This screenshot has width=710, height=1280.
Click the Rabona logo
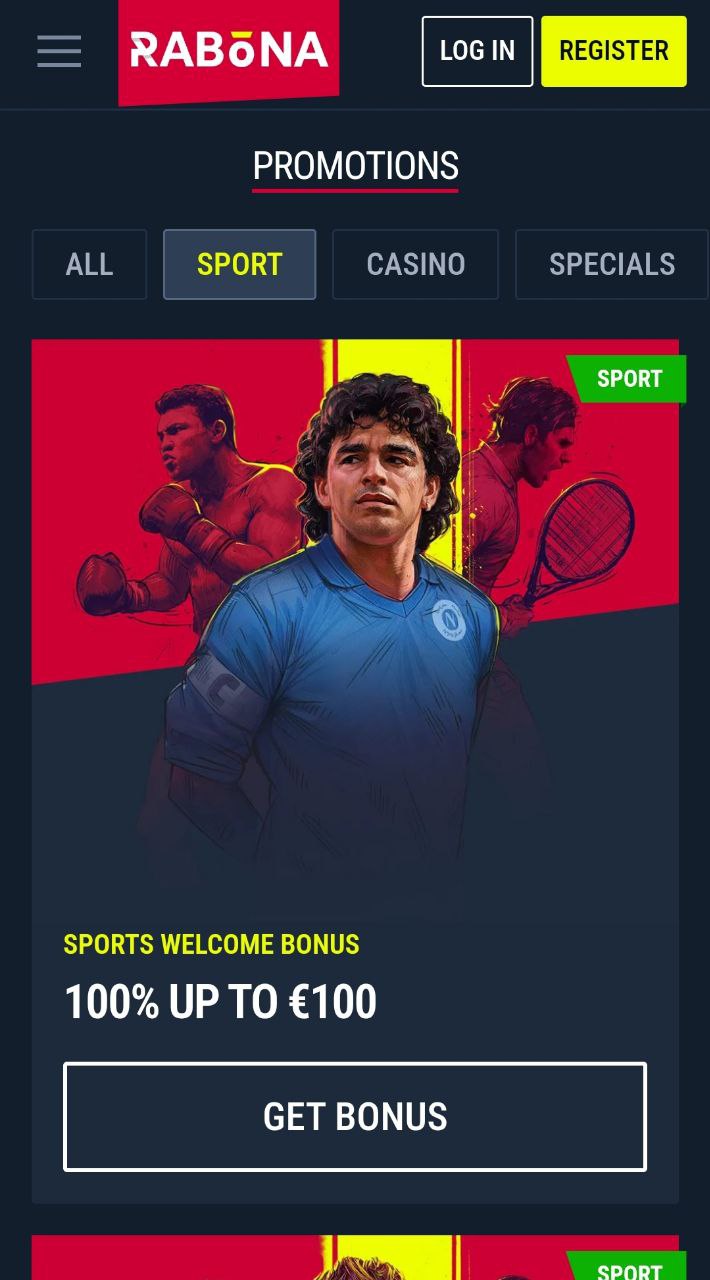coord(229,51)
